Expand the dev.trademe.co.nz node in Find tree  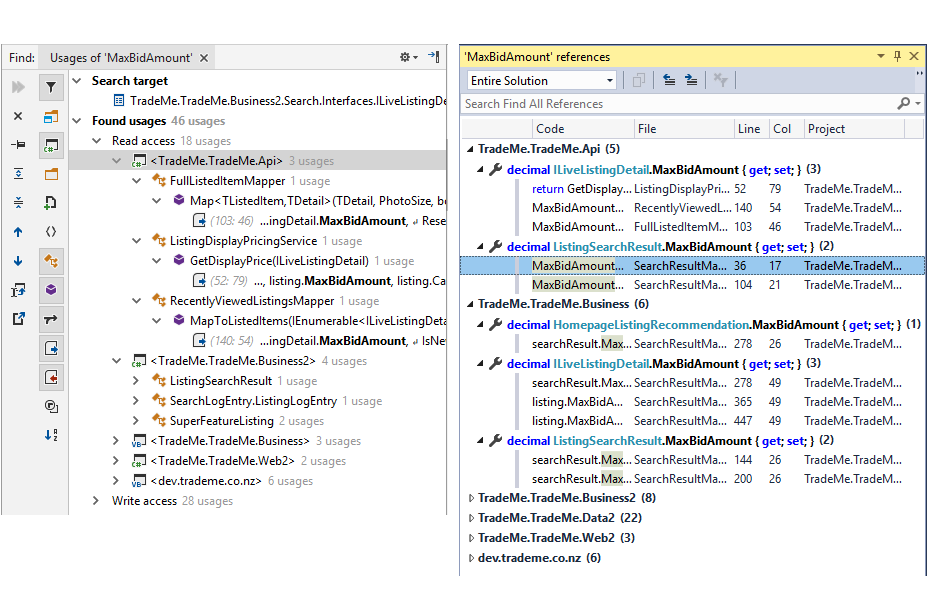[117, 481]
